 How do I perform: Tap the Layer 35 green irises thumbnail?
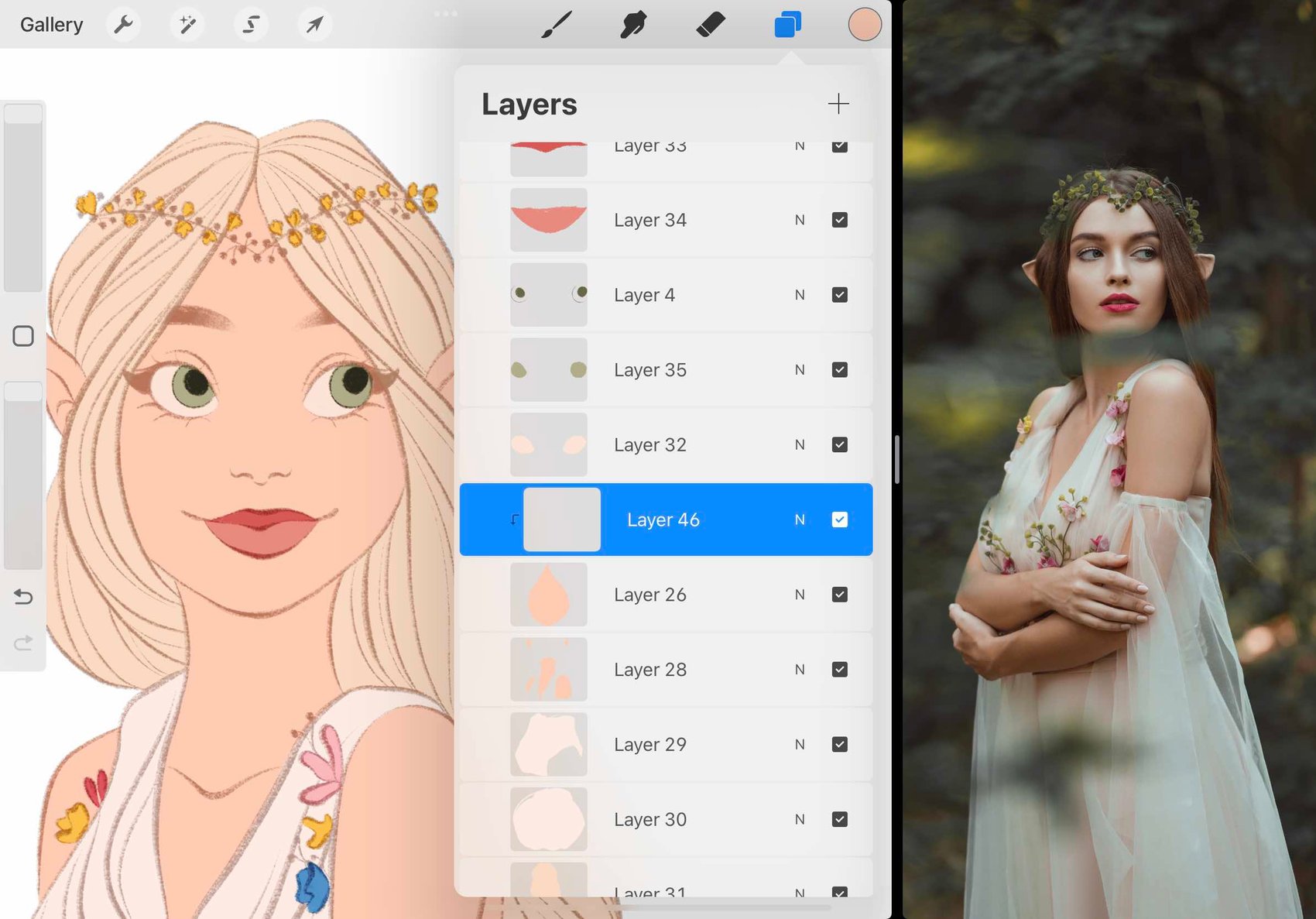549,370
